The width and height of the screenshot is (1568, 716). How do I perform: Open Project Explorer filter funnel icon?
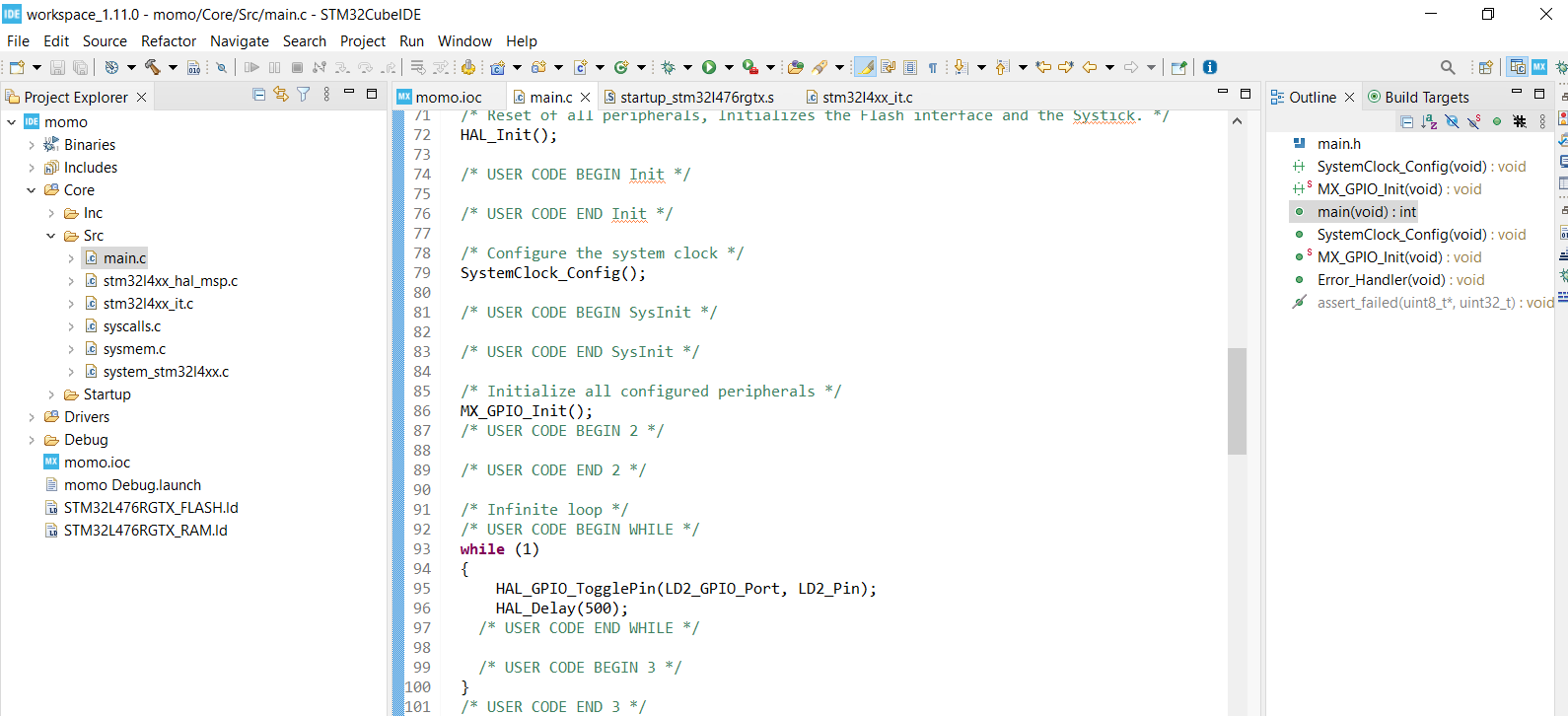click(304, 95)
